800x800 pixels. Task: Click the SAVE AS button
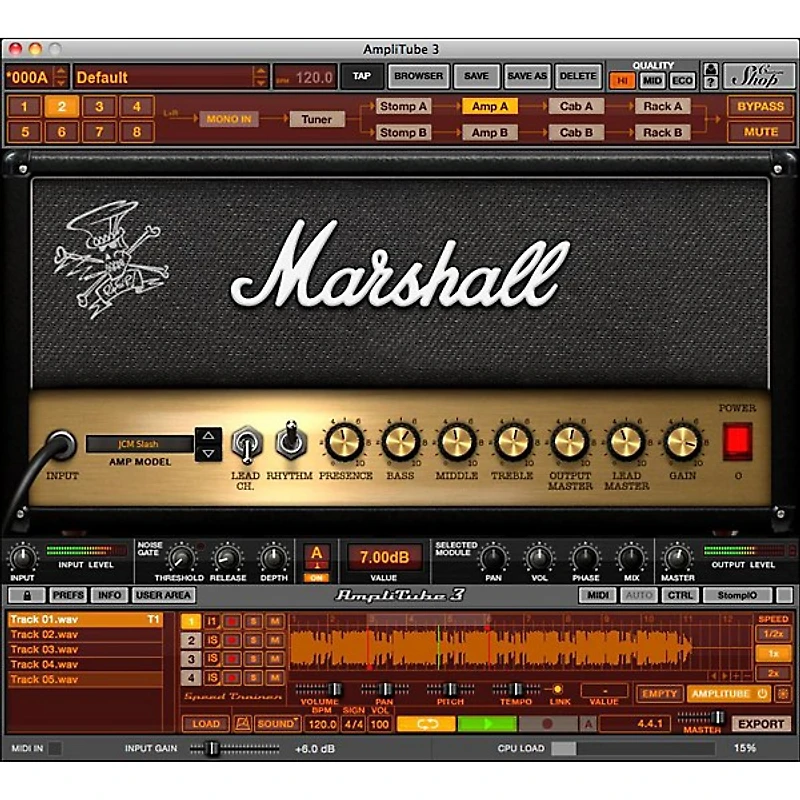click(527, 77)
